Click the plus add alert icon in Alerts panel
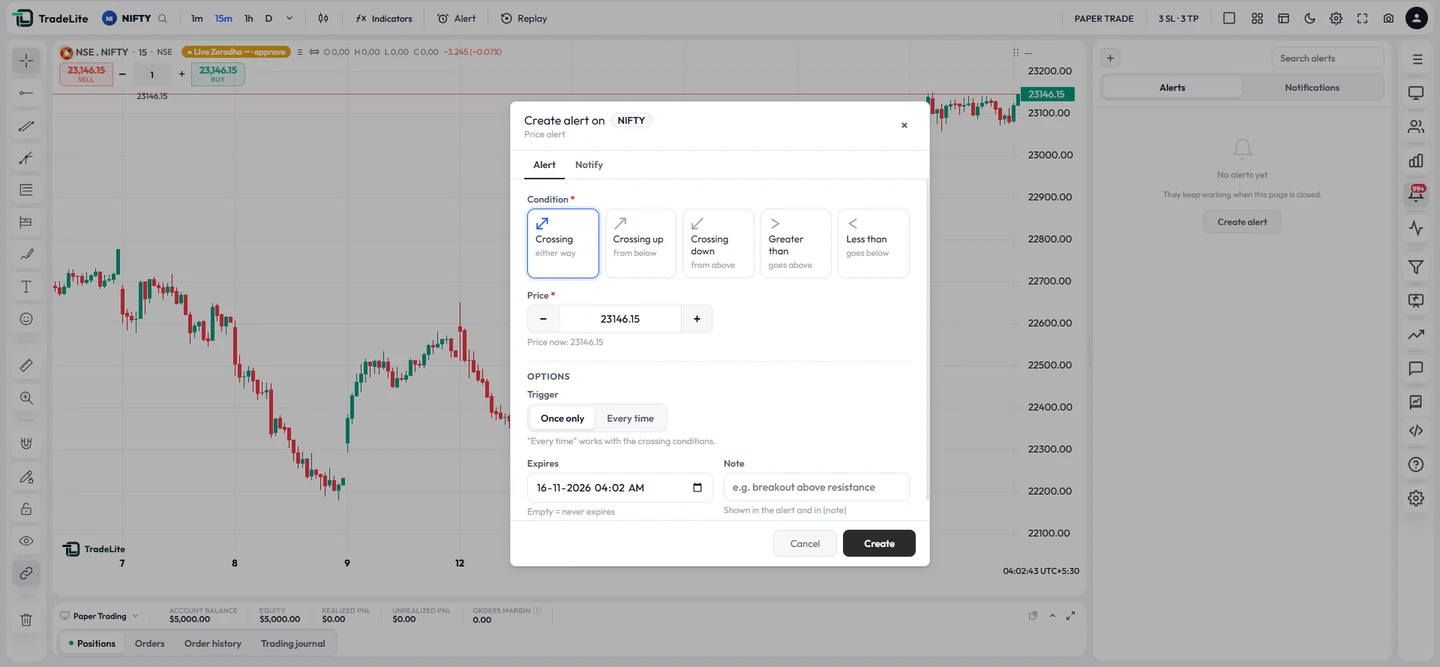Viewport: 1440px width, 667px height. [x=1110, y=58]
